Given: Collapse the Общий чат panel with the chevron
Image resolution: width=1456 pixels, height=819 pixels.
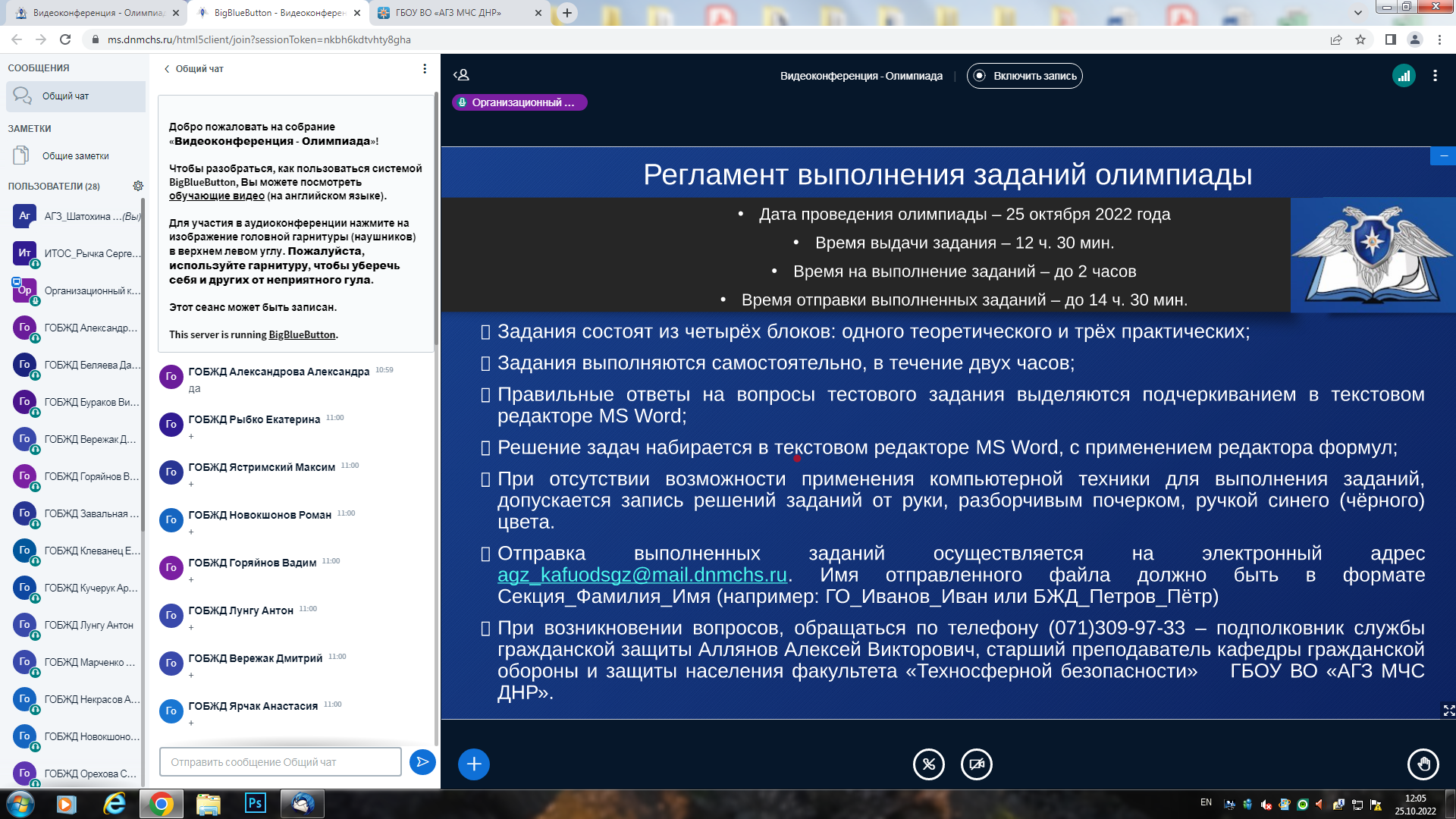Looking at the screenshot, I should [167, 69].
